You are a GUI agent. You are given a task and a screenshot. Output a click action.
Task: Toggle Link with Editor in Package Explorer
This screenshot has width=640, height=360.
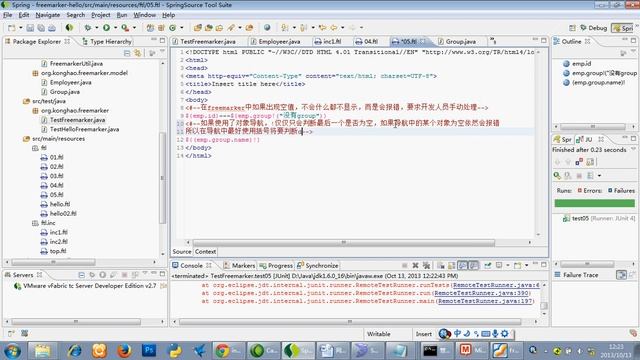coord(138,53)
